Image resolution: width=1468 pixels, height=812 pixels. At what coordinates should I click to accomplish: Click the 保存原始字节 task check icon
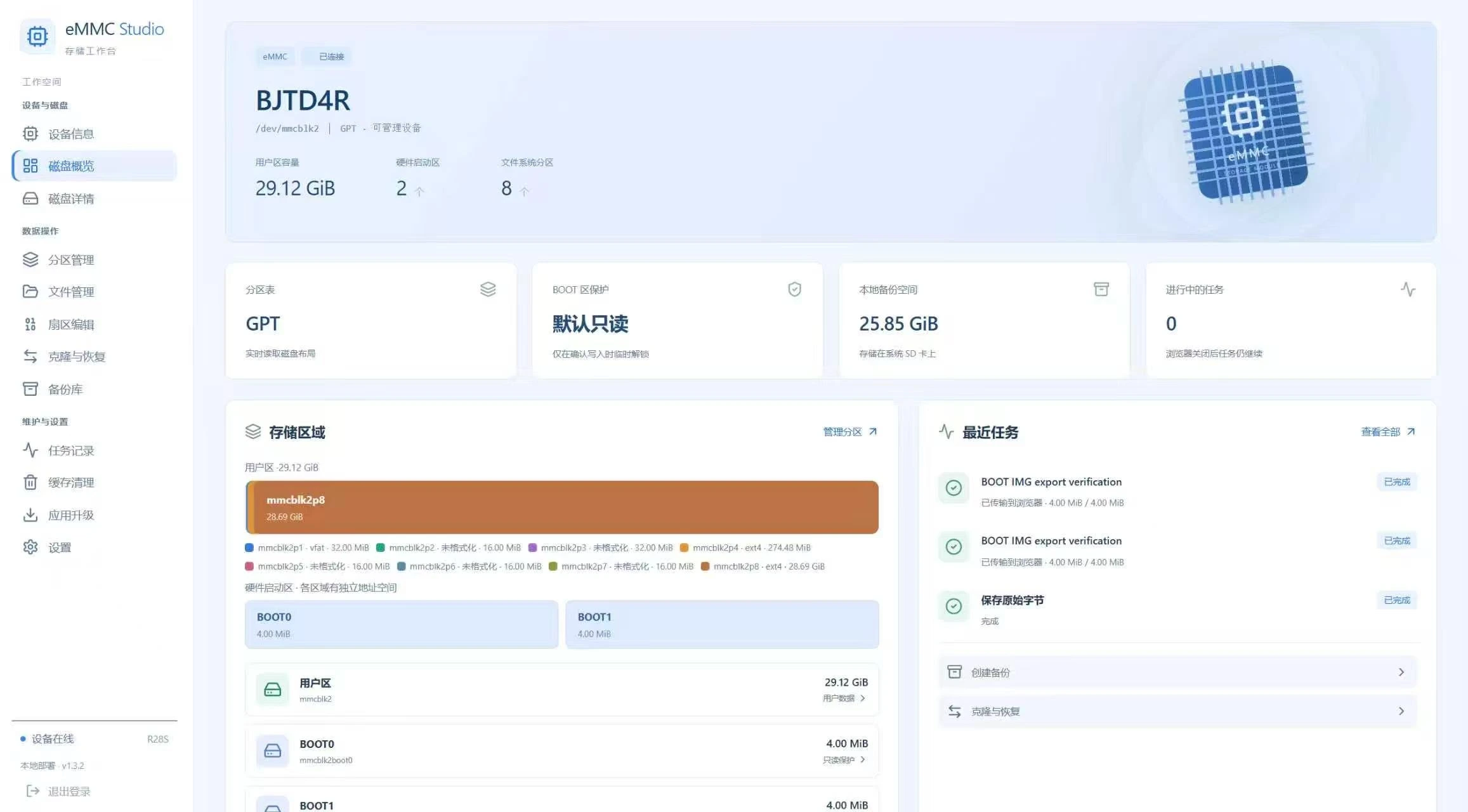click(x=954, y=606)
